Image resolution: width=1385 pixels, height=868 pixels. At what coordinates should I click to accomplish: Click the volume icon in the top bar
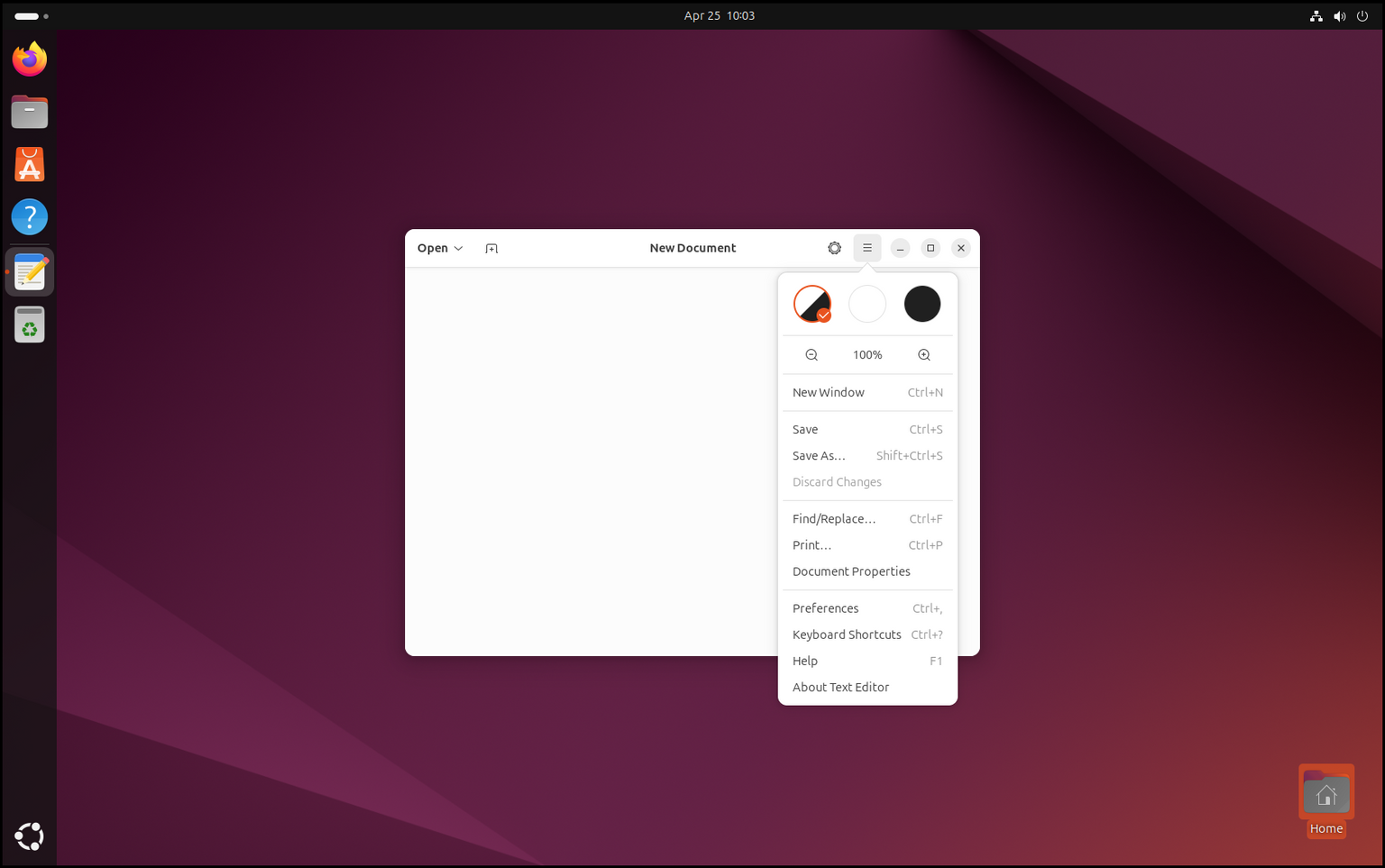(x=1339, y=15)
